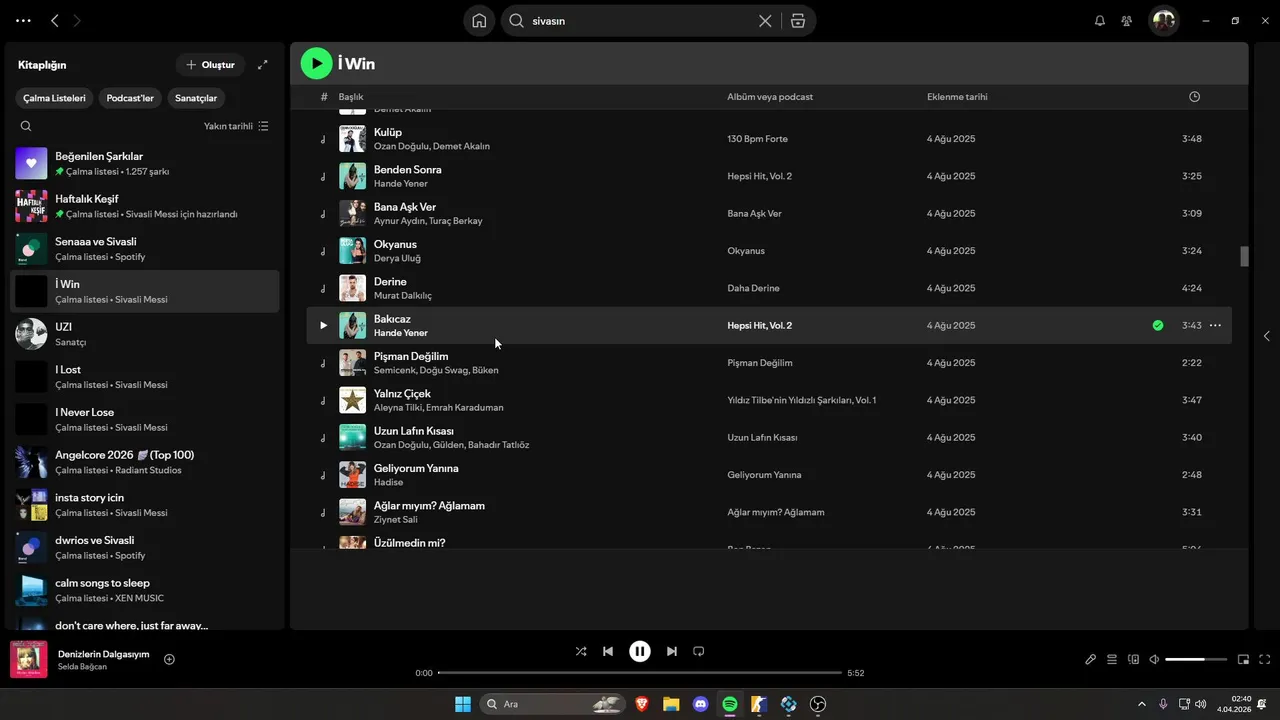Pause playback with the center button
The width and height of the screenshot is (1280, 720).
(640, 651)
